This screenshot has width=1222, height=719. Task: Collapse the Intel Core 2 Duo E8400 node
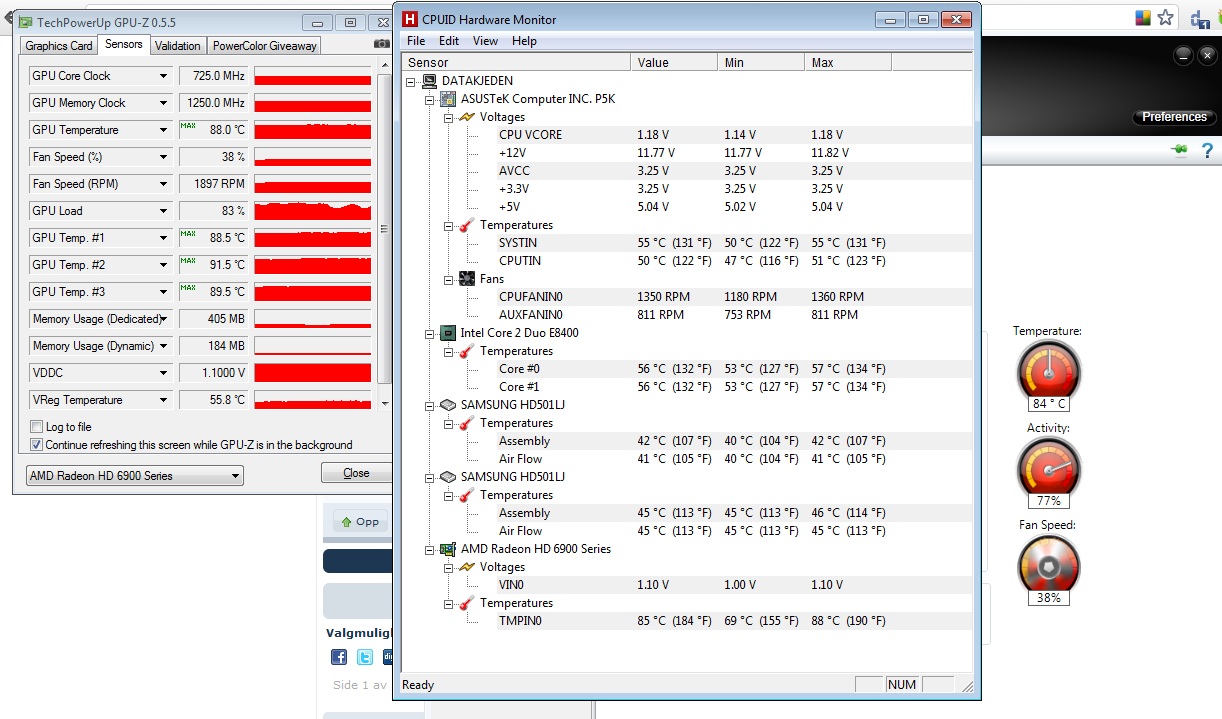tap(430, 333)
